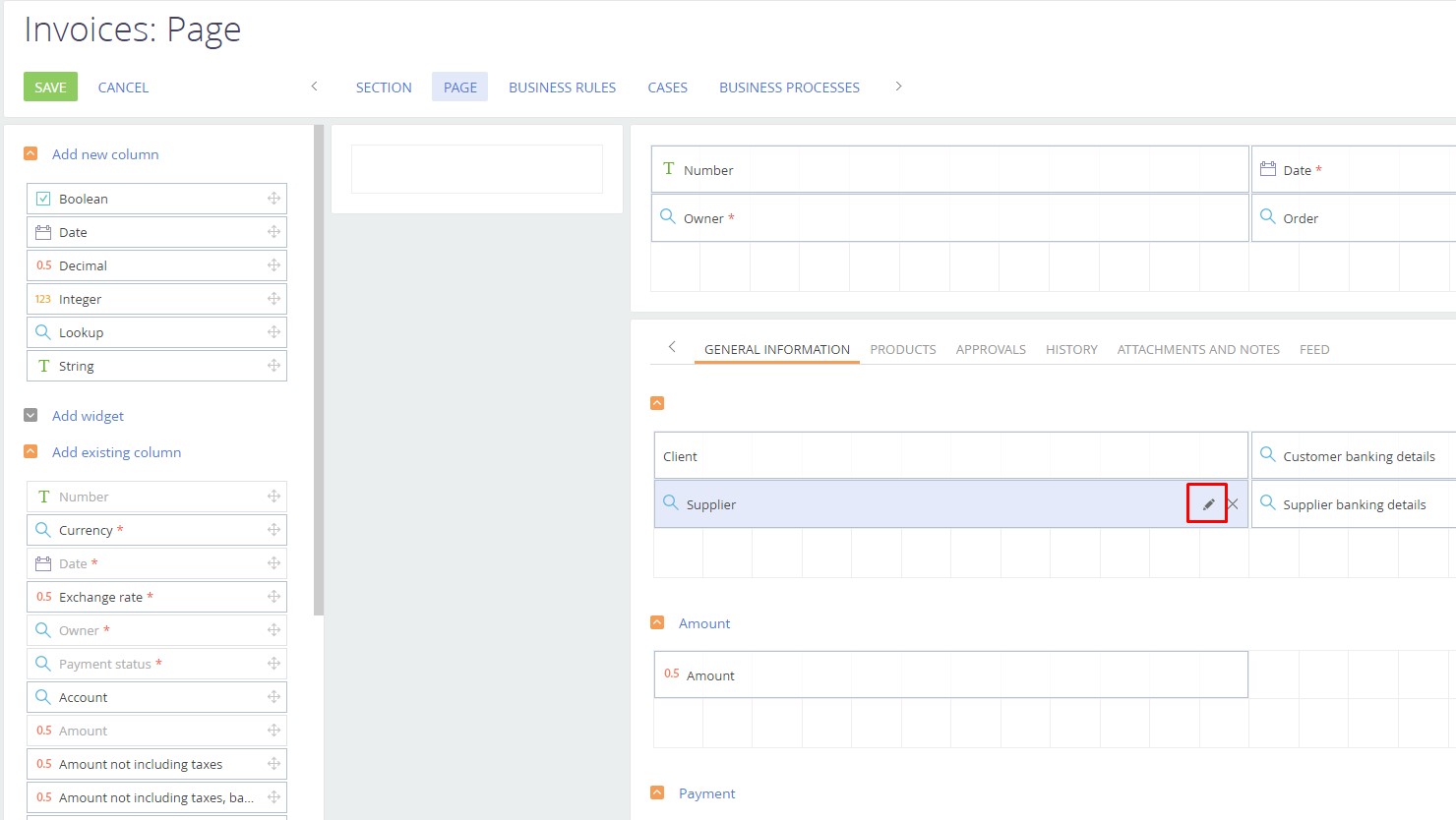The width and height of the screenshot is (1456, 820).
Task: Open the GENERAL INFORMATION tab
Action: tap(776, 349)
